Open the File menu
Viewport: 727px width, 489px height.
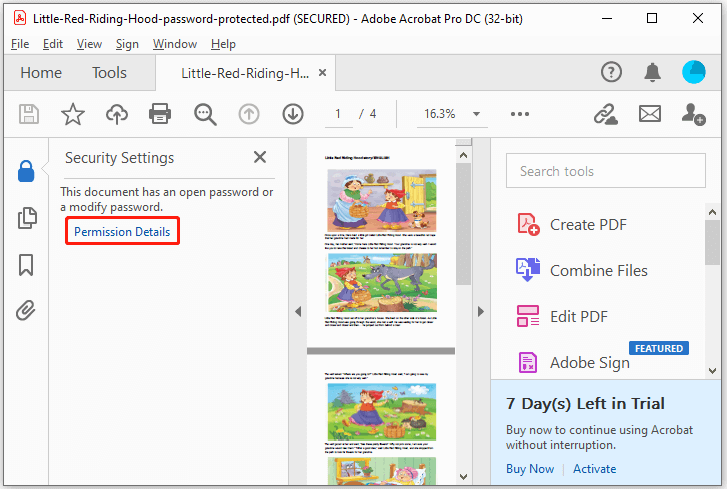pyautogui.click(x=20, y=44)
